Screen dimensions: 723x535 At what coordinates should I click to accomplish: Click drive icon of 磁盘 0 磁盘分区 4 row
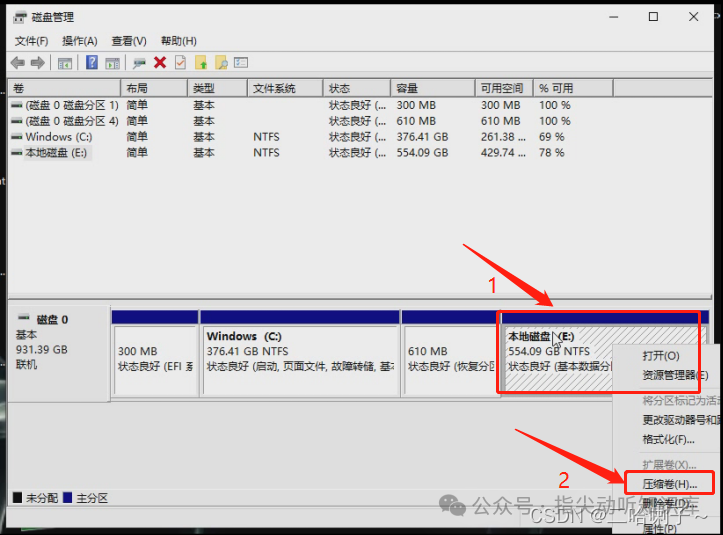coord(17,121)
